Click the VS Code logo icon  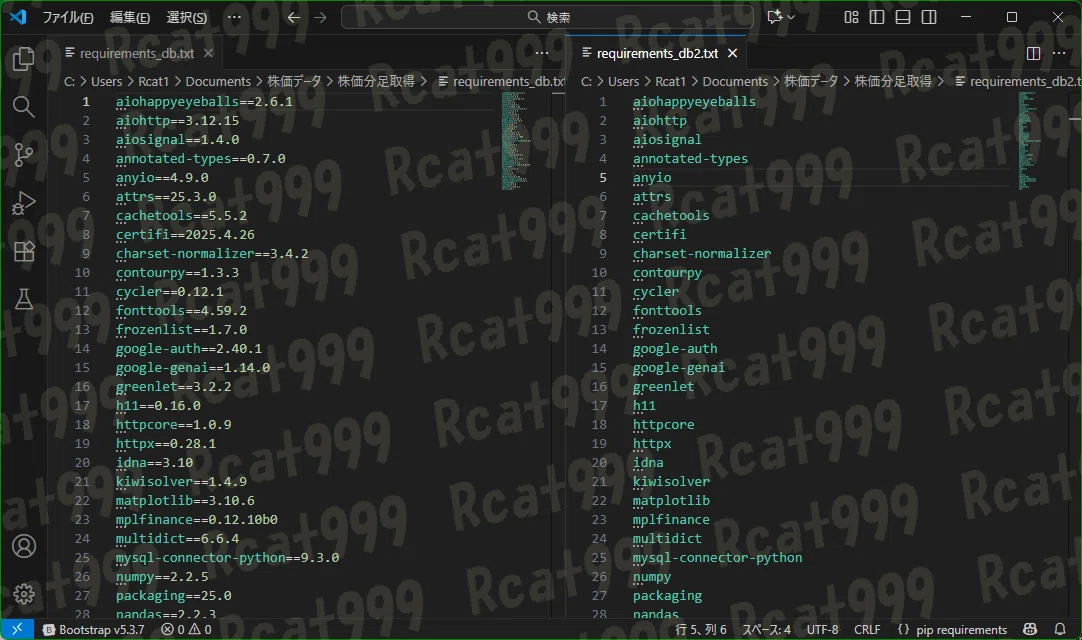[x=18, y=17]
